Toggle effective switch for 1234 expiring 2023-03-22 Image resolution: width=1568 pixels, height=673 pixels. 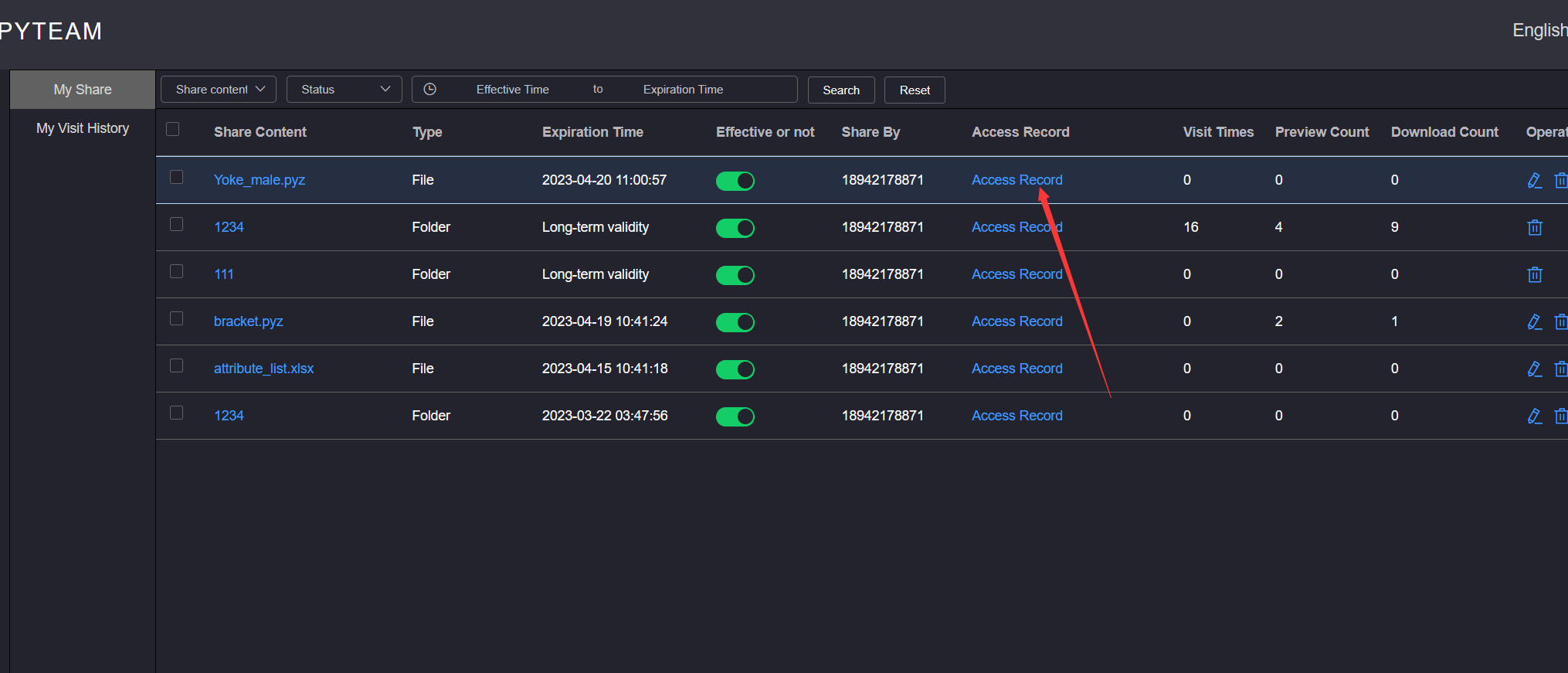[x=735, y=416]
